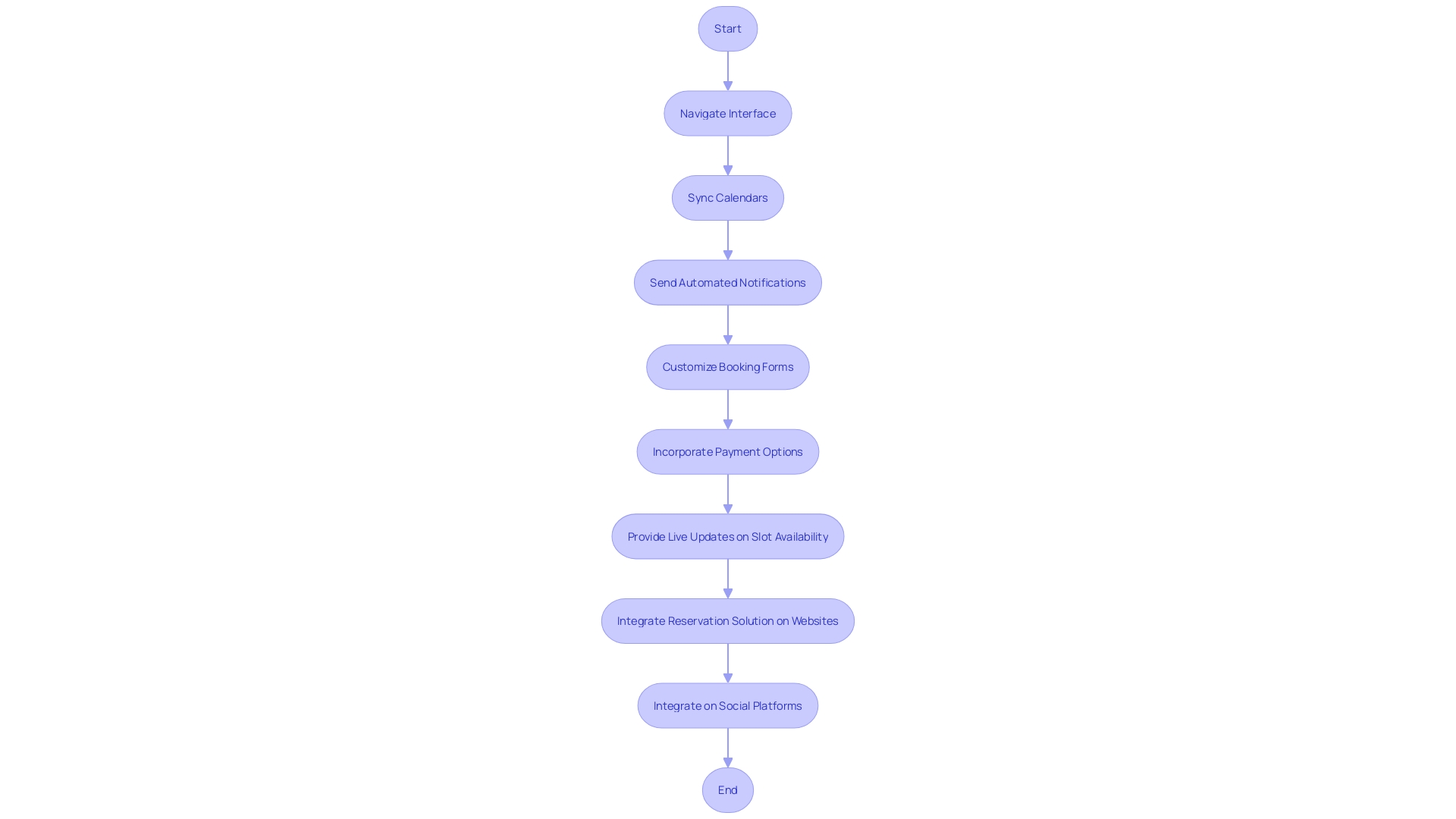Click the Provide Live Updates node icon
The image size is (1456, 819).
point(727,536)
